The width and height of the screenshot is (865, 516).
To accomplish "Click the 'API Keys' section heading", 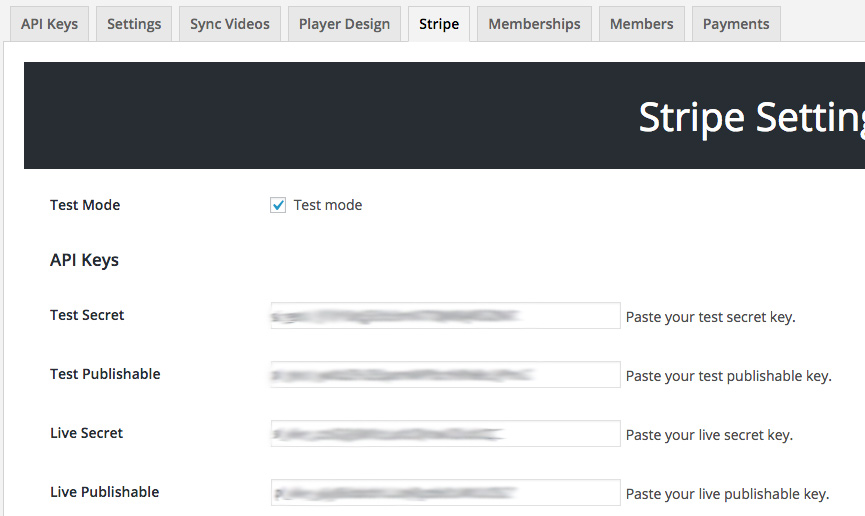I will click(84, 260).
